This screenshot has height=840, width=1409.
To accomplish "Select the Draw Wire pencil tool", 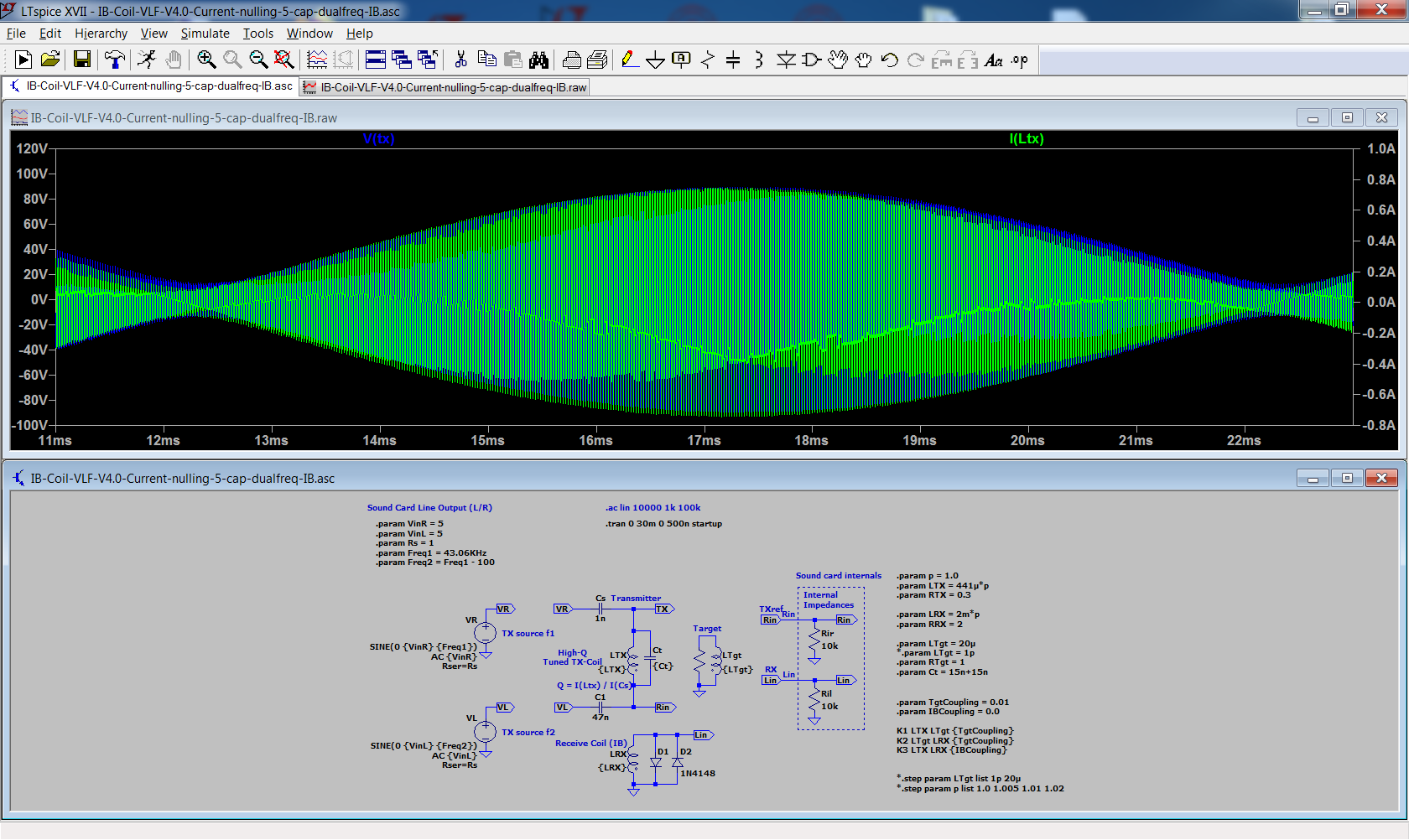I will (630, 60).
